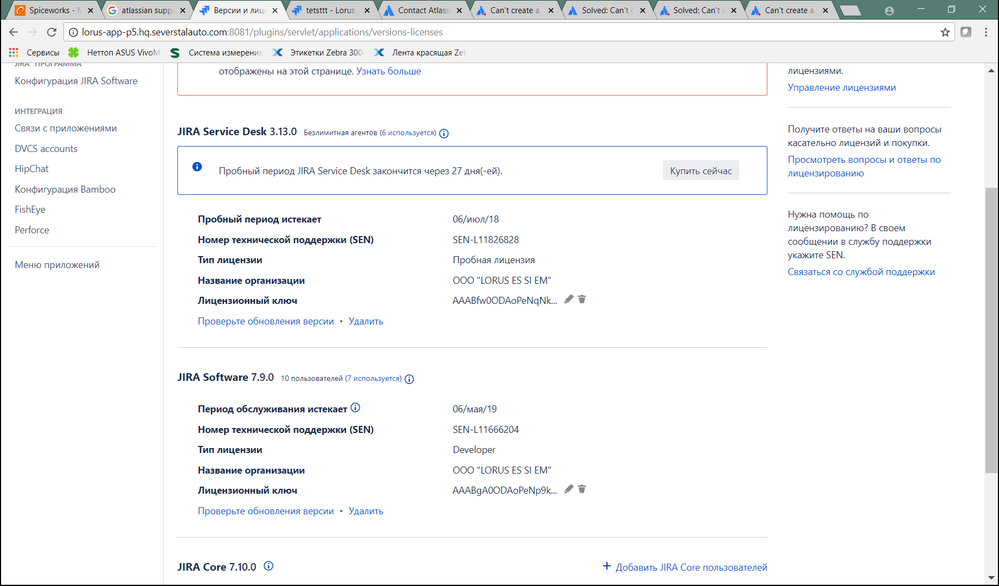Go back in browser history
The width and height of the screenshot is (999, 586).
(13, 32)
